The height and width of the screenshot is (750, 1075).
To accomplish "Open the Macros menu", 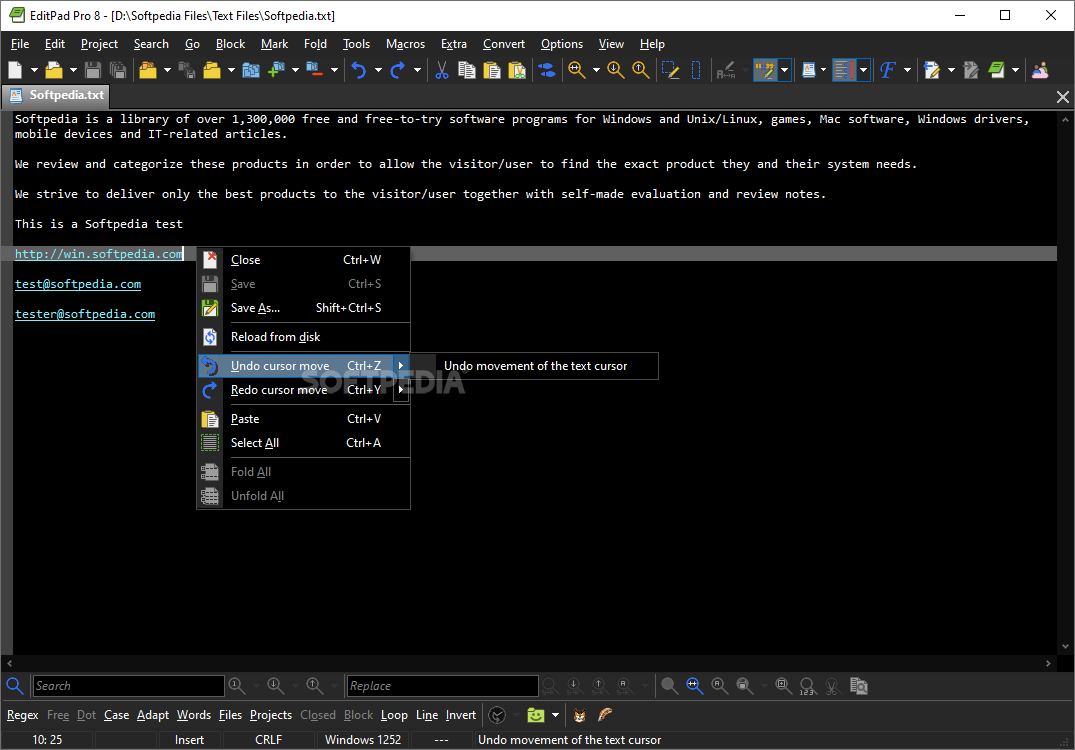I will tap(405, 44).
